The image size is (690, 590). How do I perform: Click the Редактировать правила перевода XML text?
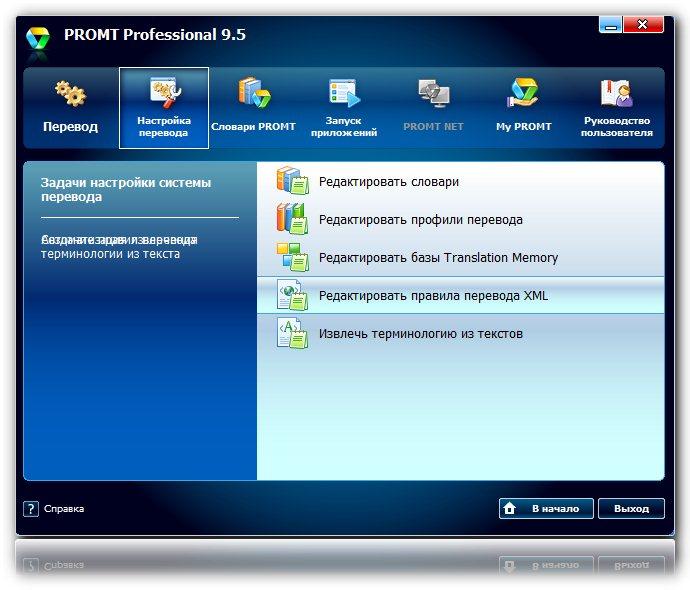point(433,296)
